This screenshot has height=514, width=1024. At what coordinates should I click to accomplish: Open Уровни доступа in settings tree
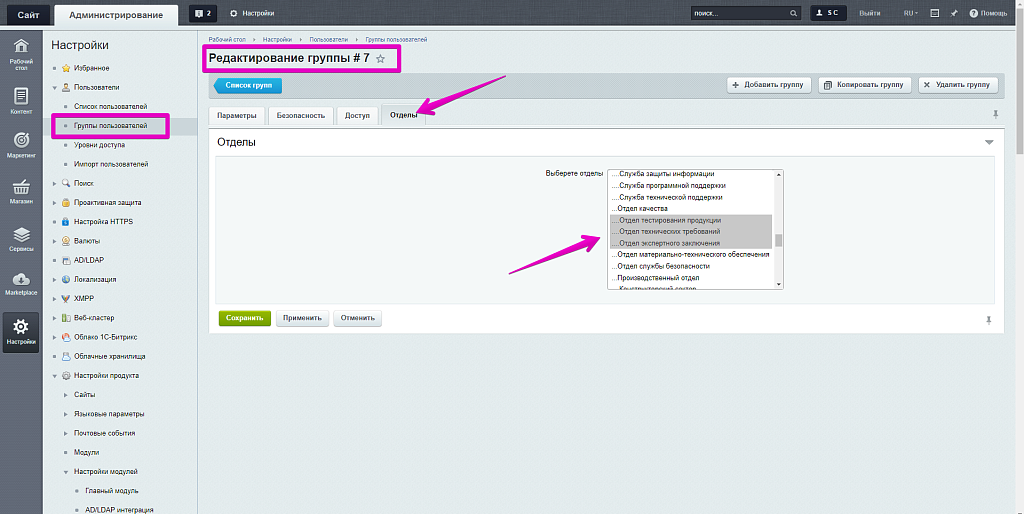point(99,145)
